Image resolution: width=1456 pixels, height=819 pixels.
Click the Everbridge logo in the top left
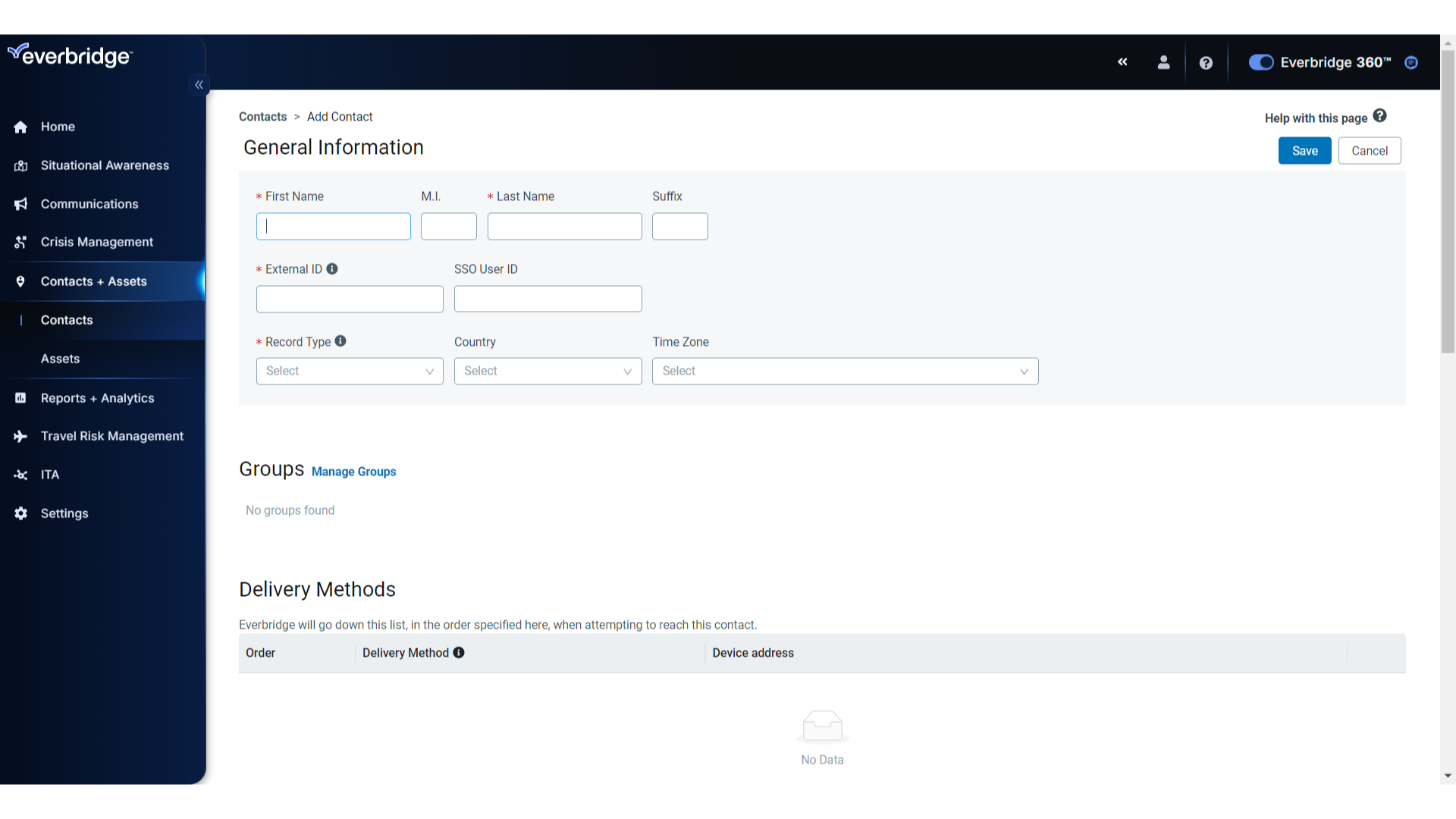pos(70,56)
